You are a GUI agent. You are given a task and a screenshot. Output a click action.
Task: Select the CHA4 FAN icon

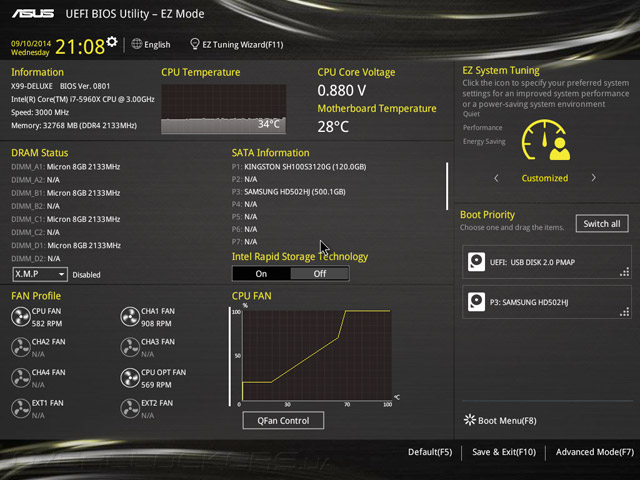20,378
